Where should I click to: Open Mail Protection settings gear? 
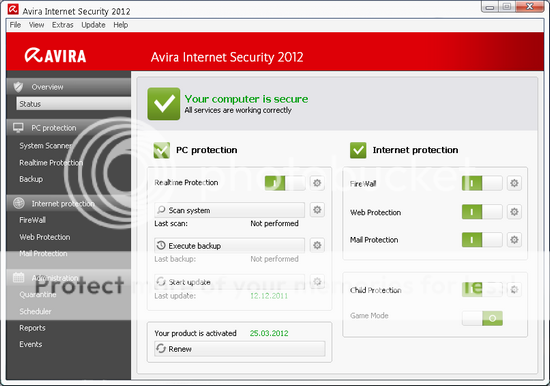(514, 240)
